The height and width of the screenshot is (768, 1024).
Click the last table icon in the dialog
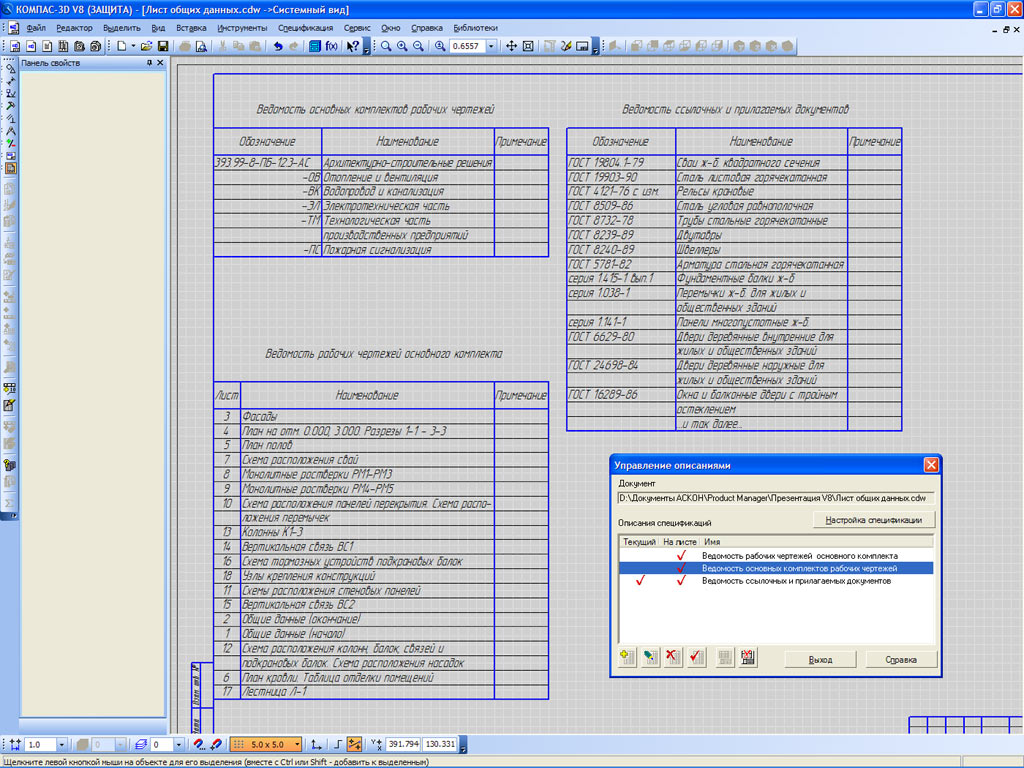[748, 657]
